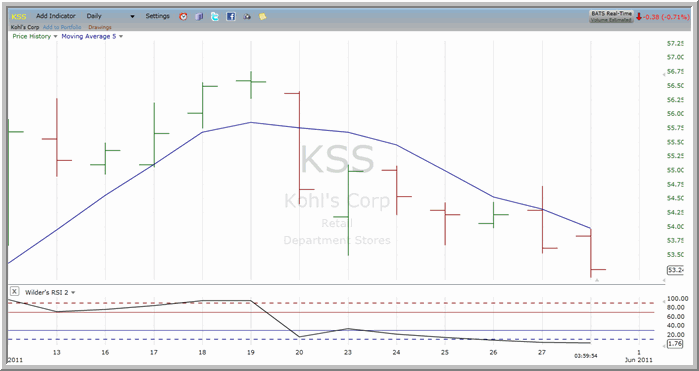
Task: Click the purple book icon in toolbar
Action: (199, 16)
